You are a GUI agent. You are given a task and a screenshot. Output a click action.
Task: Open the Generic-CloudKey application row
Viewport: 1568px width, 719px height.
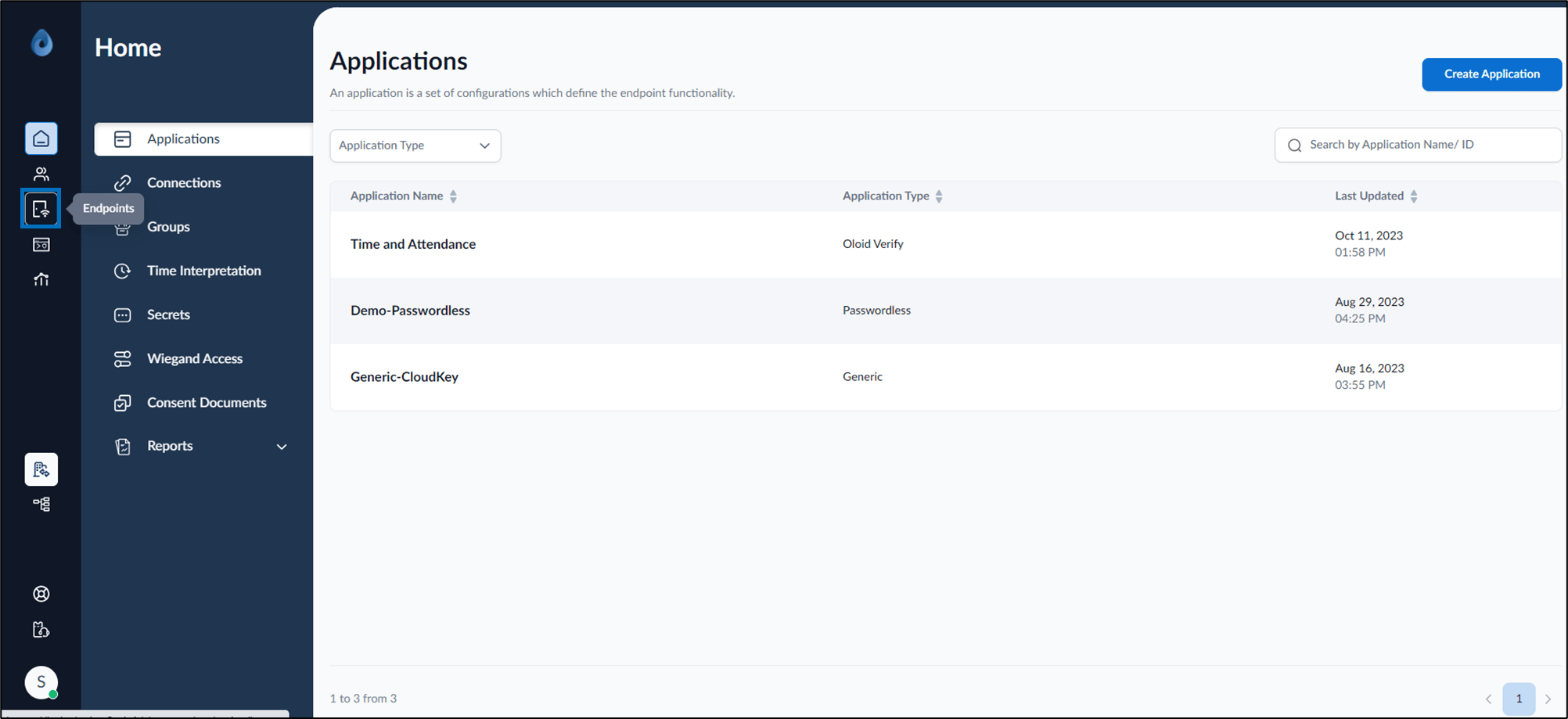pos(945,377)
